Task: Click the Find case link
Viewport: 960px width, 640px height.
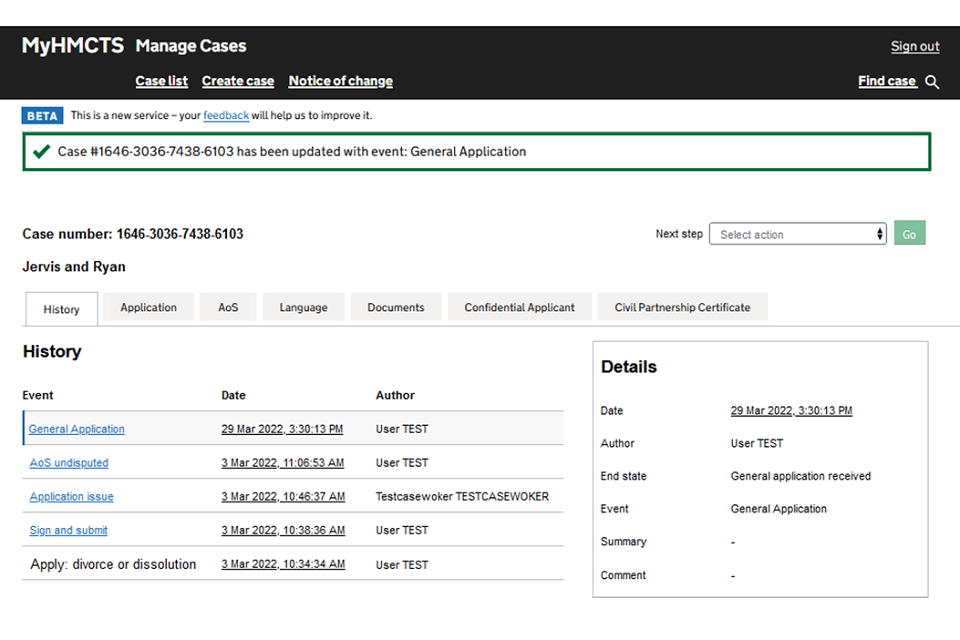Action: [886, 81]
